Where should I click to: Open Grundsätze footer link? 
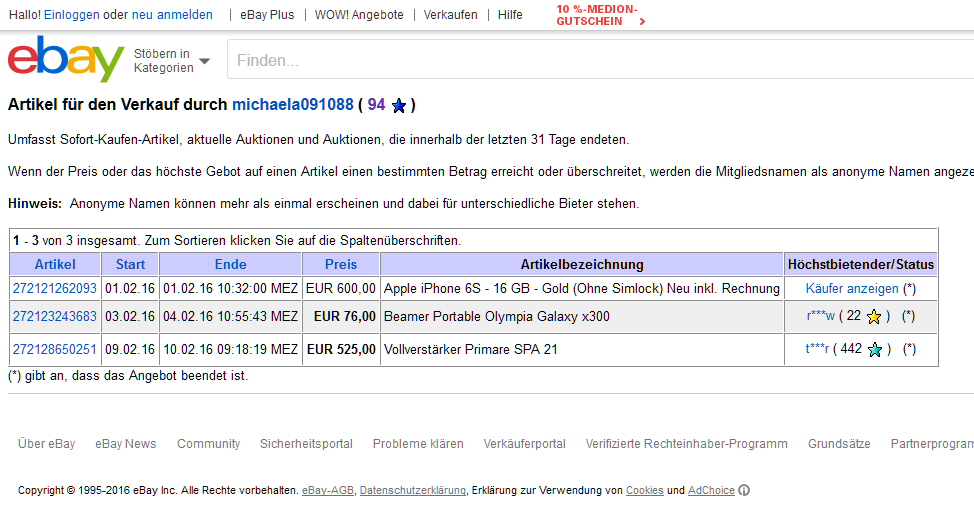click(839, 444)
